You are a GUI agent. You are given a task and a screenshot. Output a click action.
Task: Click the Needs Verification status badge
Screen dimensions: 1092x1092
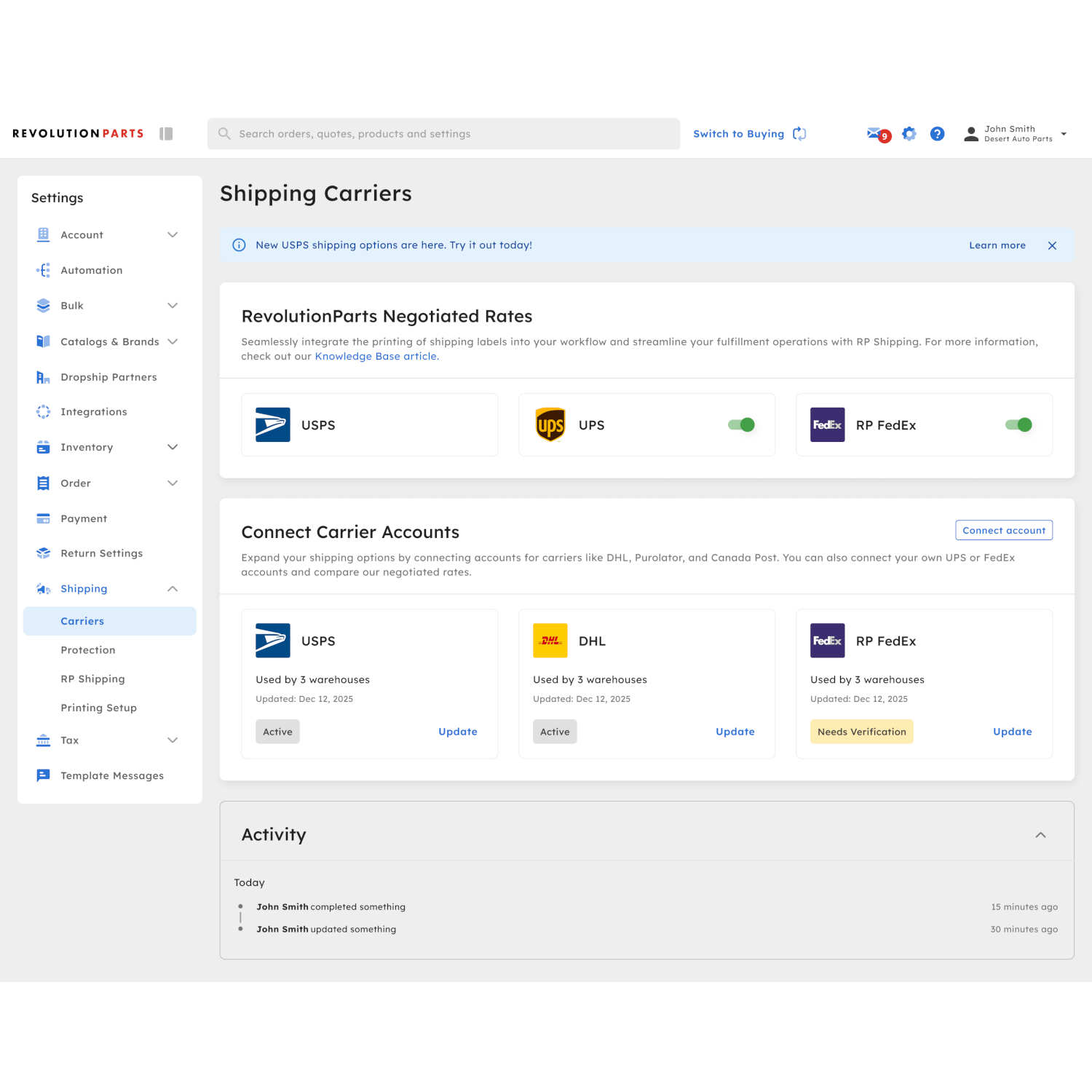pos(862,732)
